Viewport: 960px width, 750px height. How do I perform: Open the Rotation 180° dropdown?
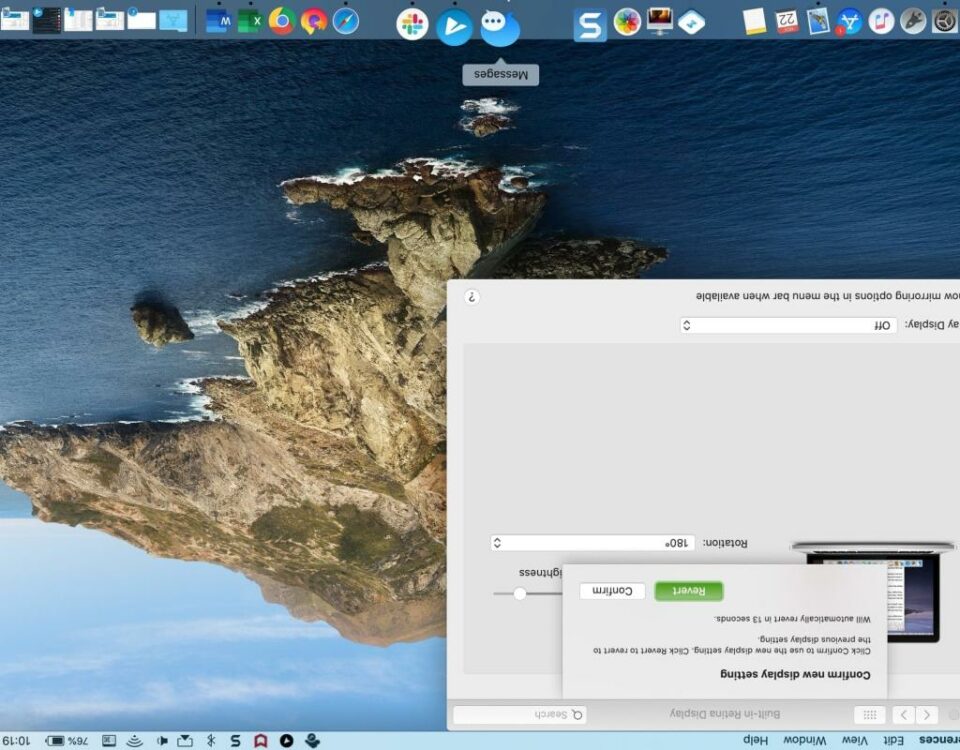[x=593, y=543]
